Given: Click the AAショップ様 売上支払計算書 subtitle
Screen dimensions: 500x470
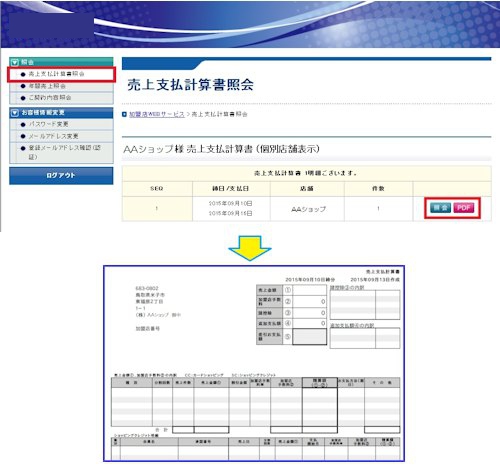Looking at the screenshot, I should point(221,149).
